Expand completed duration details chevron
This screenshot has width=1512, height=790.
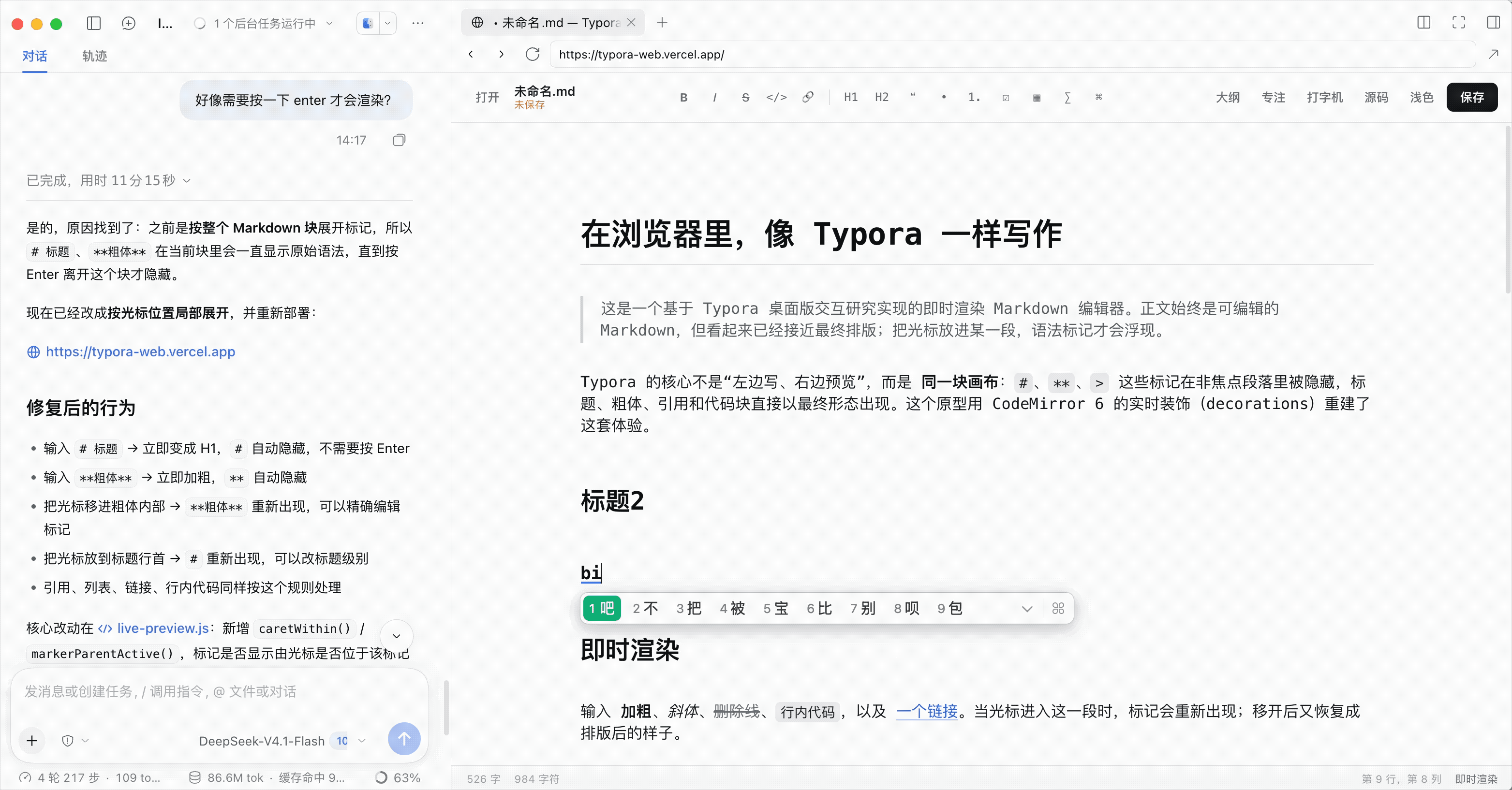click(187, 181)
